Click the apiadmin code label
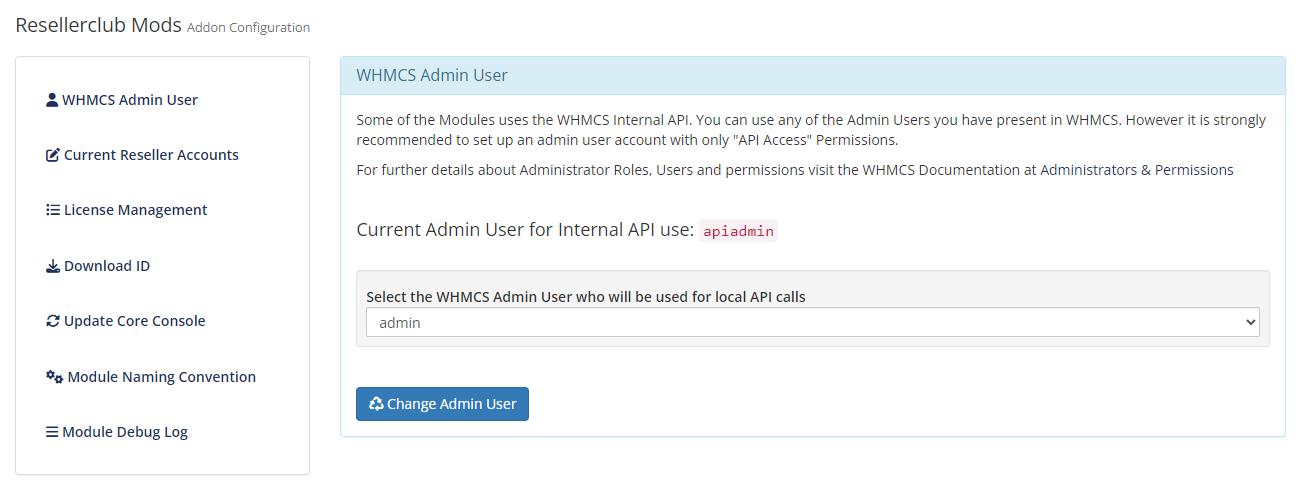 pyautogui.click(x=738, y=231)
